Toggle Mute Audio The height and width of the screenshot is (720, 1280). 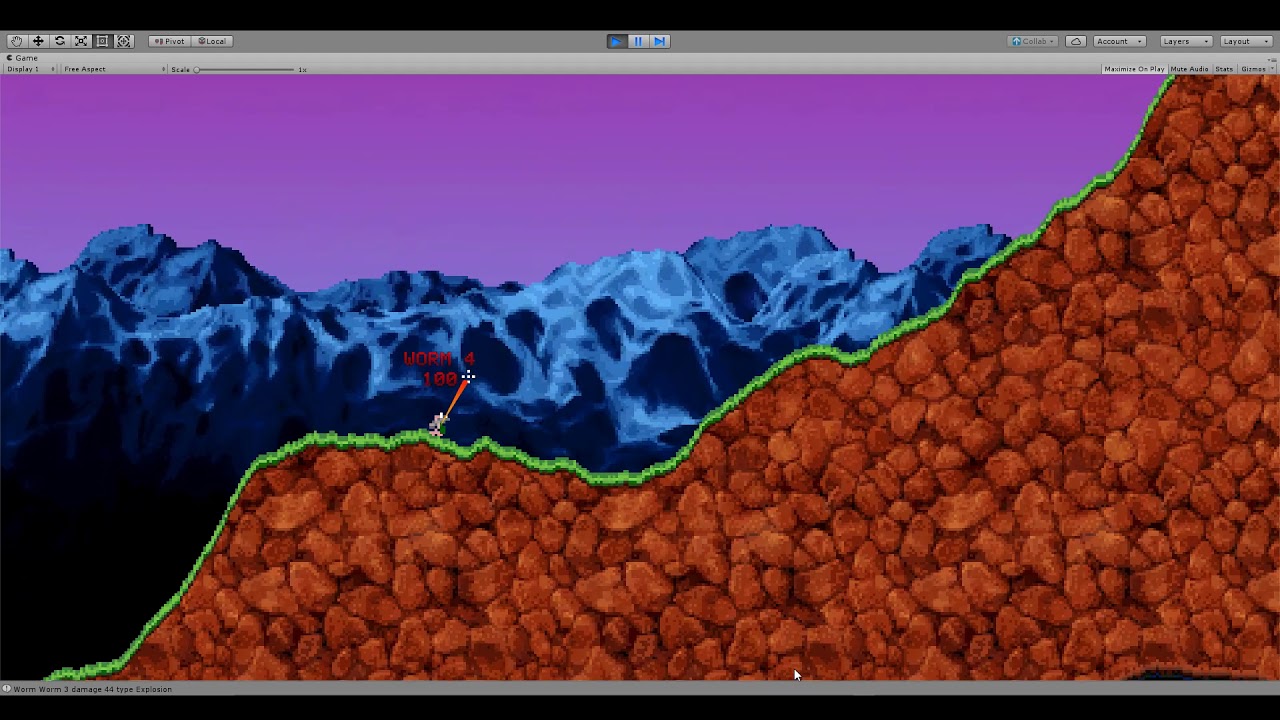[x=1189, y=69]
